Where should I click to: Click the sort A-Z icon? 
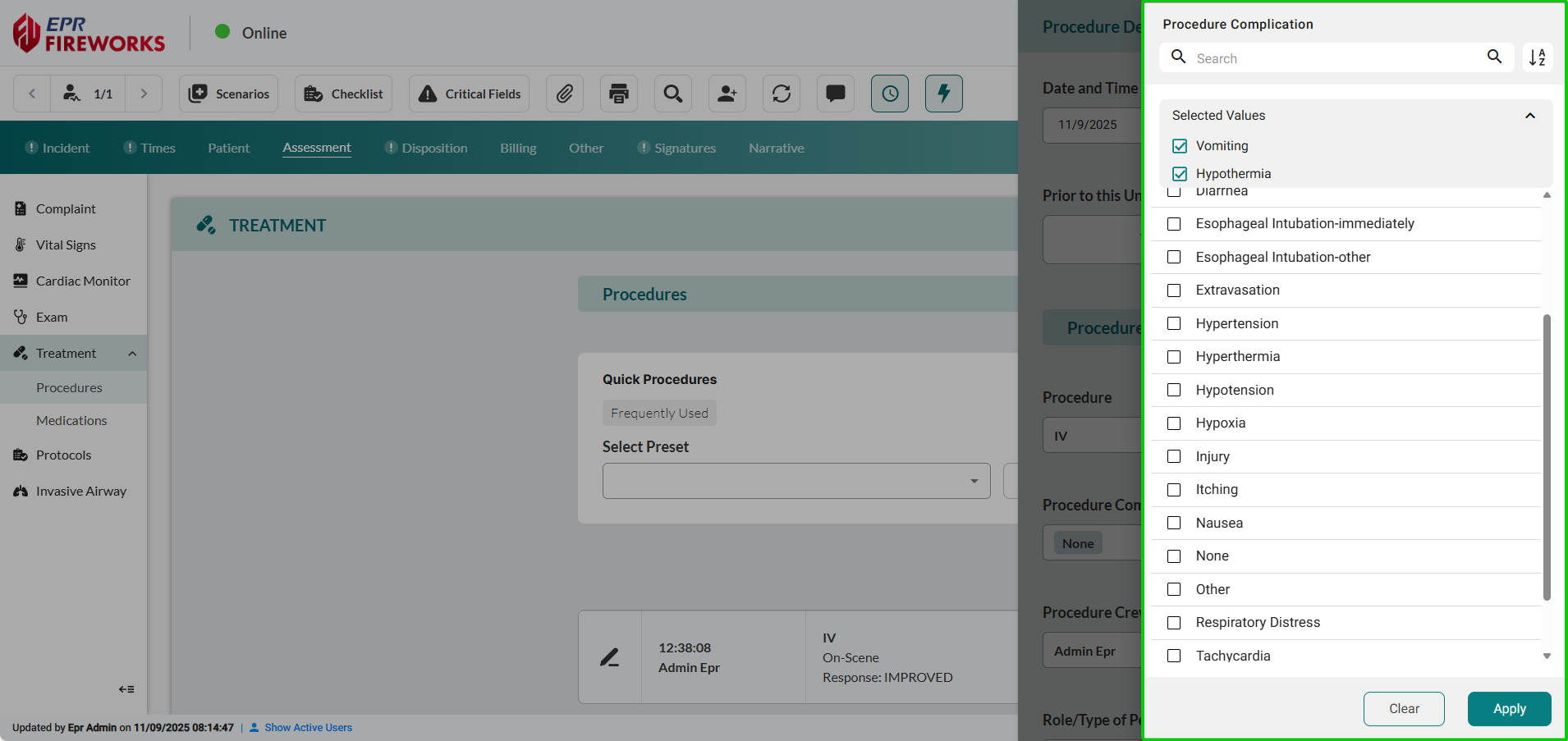coord(1537,57)
